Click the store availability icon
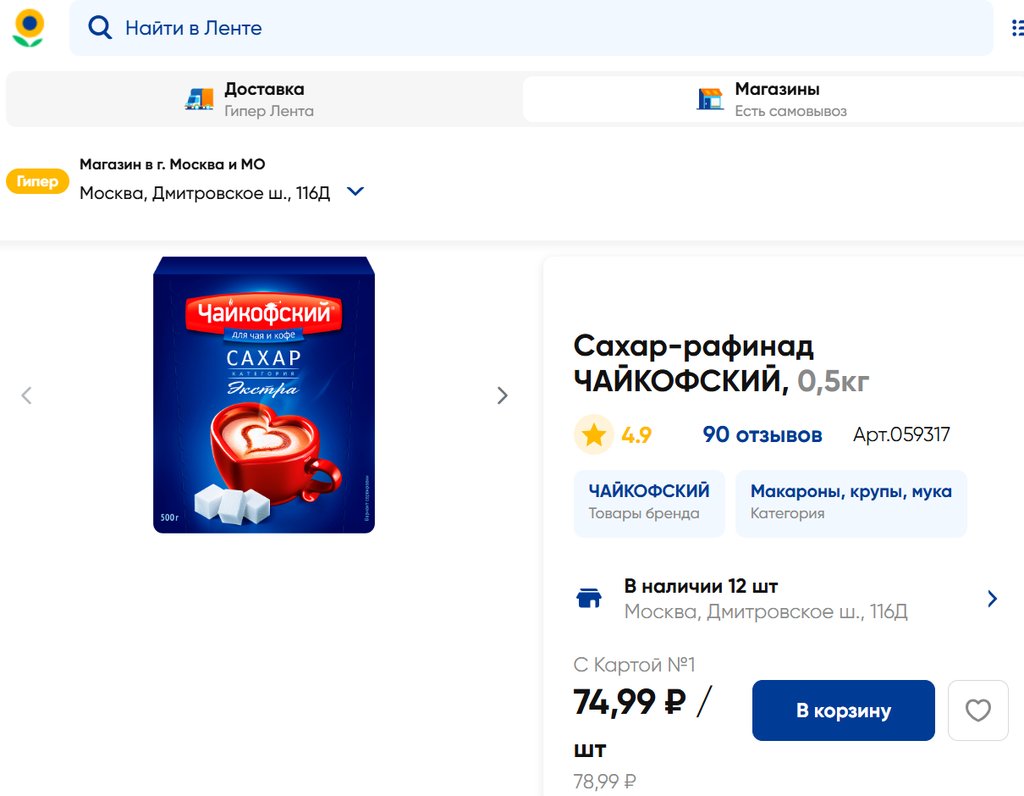 (590, 599)
